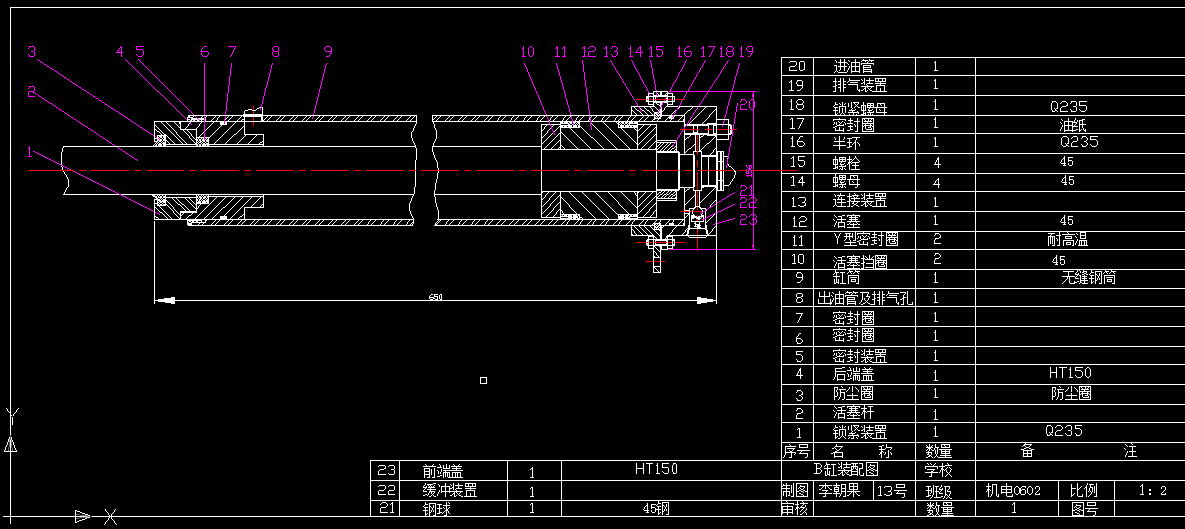Click the 活塞杆 name cell
This screenshot has height=529, width=1185.
point(854,413)
